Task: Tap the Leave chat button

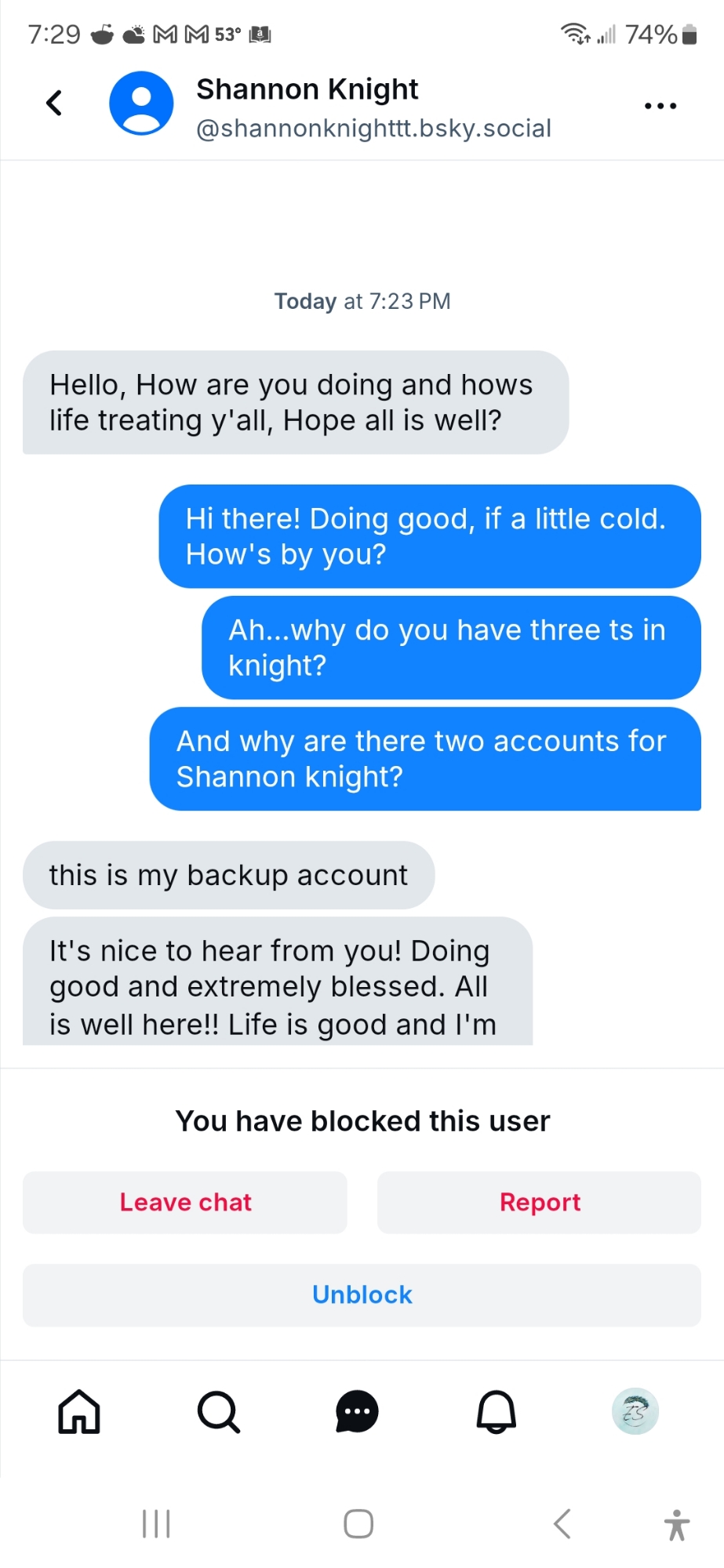Action: click(x=185, y=1202)
